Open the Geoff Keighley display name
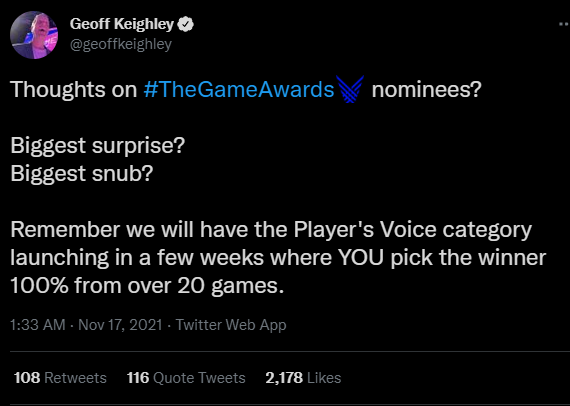This screenshot has width=570, height=406. point(121,24)
